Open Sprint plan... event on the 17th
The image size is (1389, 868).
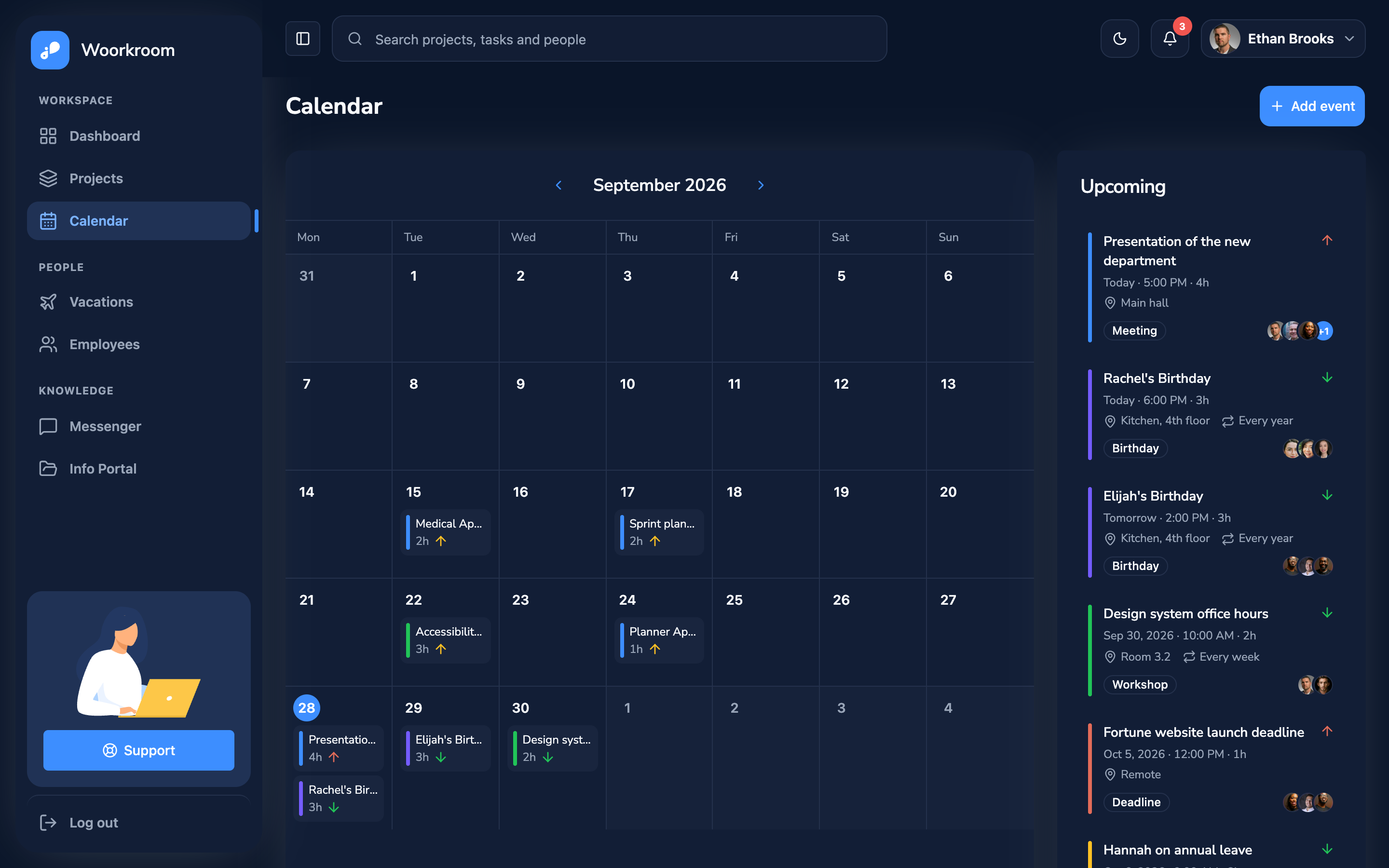(x=659, y=532)
